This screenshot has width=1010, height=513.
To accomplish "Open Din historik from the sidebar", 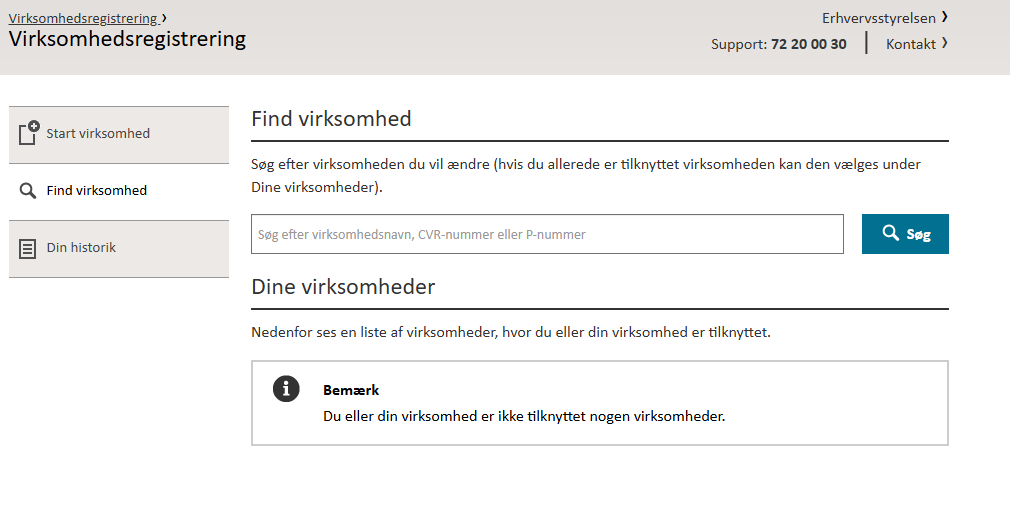I will point(119,249).
